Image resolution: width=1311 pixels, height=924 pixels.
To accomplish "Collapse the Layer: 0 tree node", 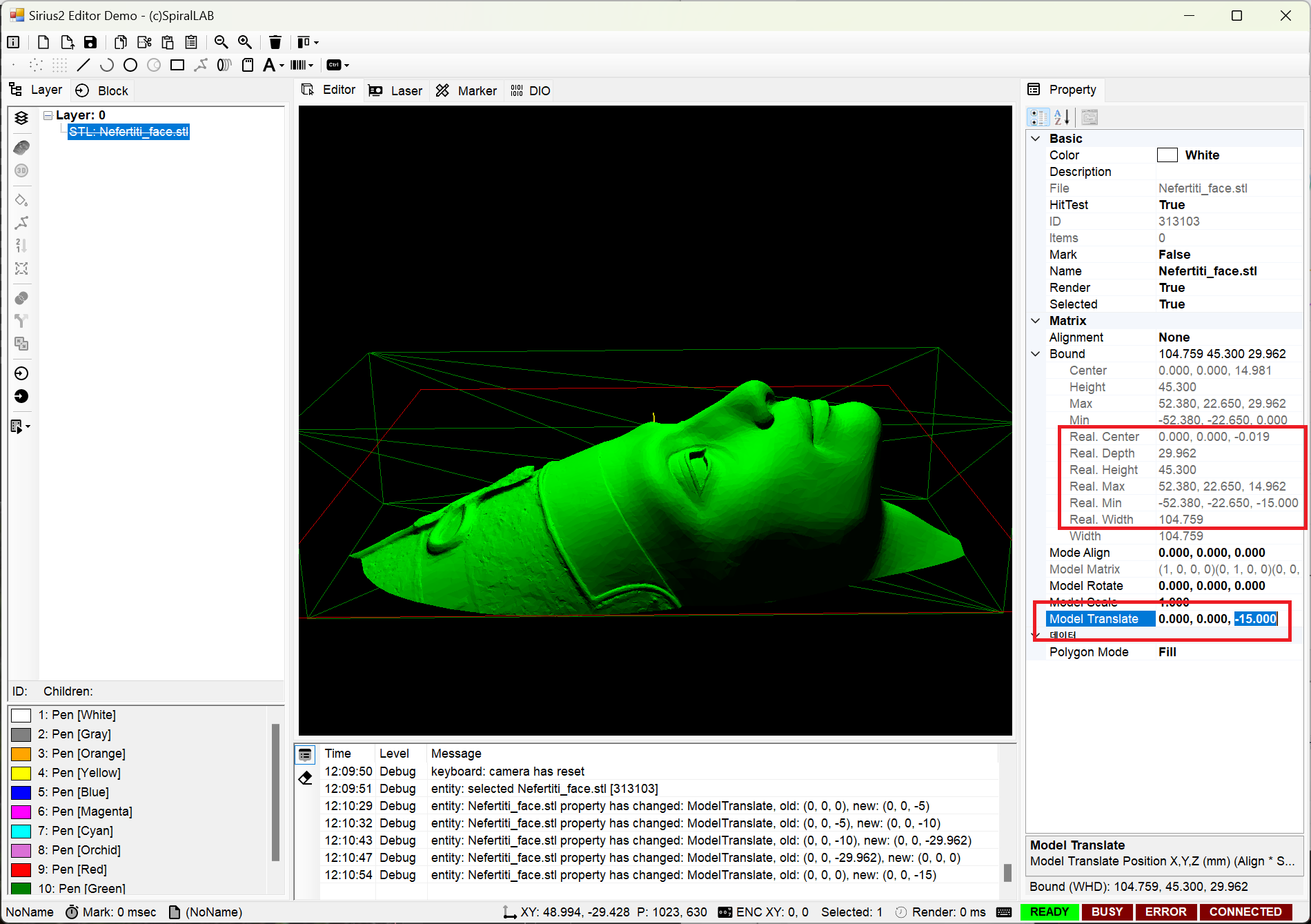I will click(48, 115).
